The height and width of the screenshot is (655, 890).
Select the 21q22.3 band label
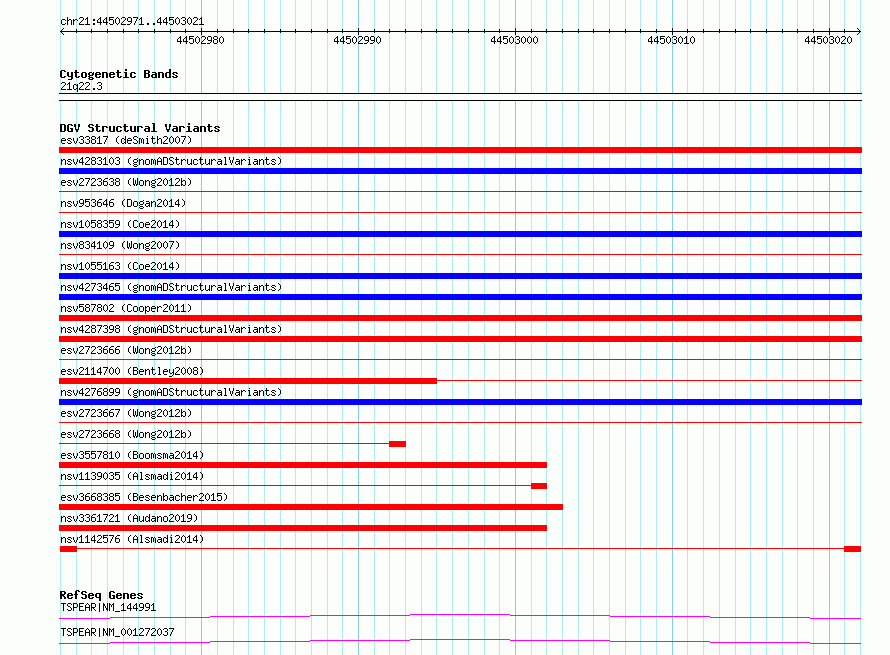click(x=81, y=86)
